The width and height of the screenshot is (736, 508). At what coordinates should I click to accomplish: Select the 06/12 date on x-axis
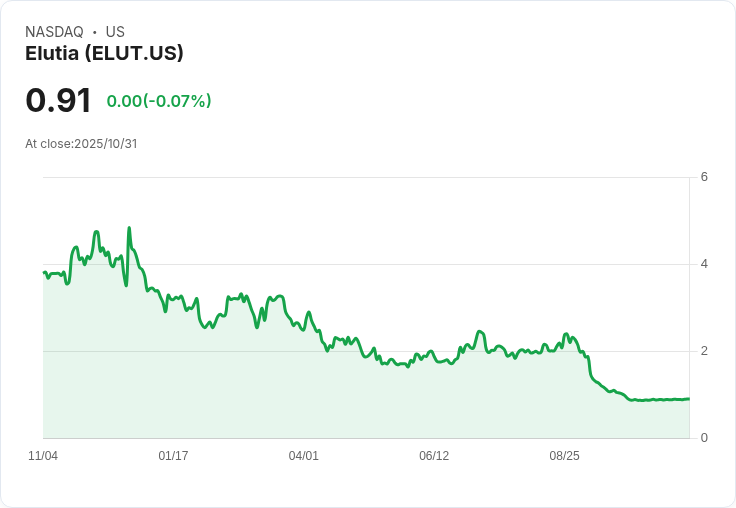pos(434,456)
